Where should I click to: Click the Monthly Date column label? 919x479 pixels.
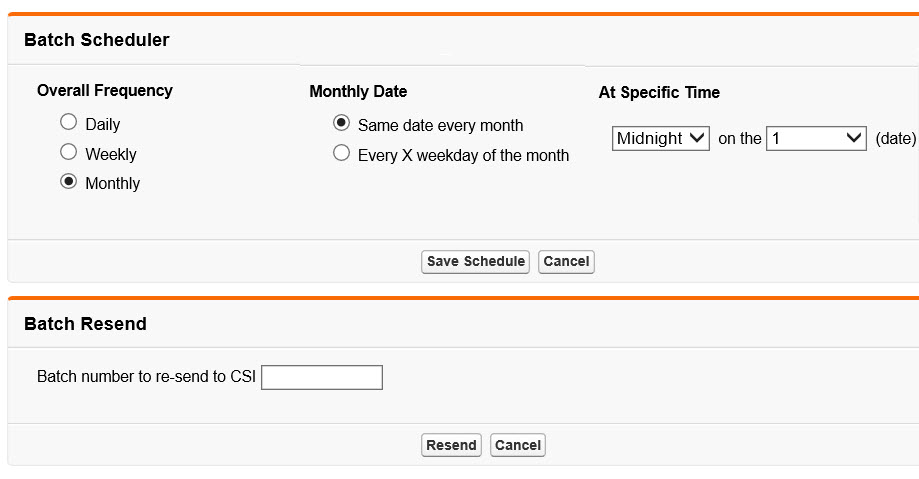point(358,92)
